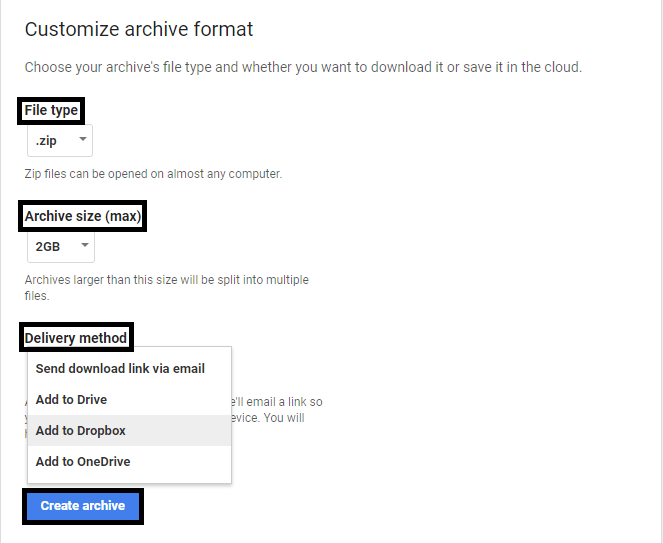Click the Delivery method label
663x543 pixels.
point(76,338)
